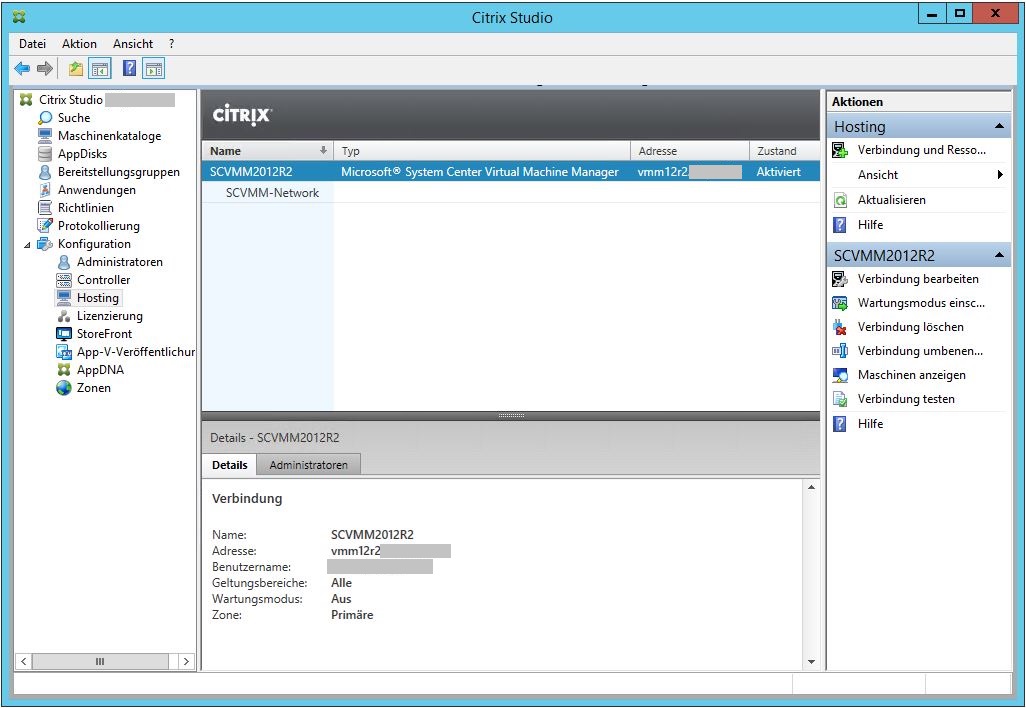The width and height of the screenshot is (1026, 708).
Task: Click the Verbindung löschen action icon
Action: [840, 327]
